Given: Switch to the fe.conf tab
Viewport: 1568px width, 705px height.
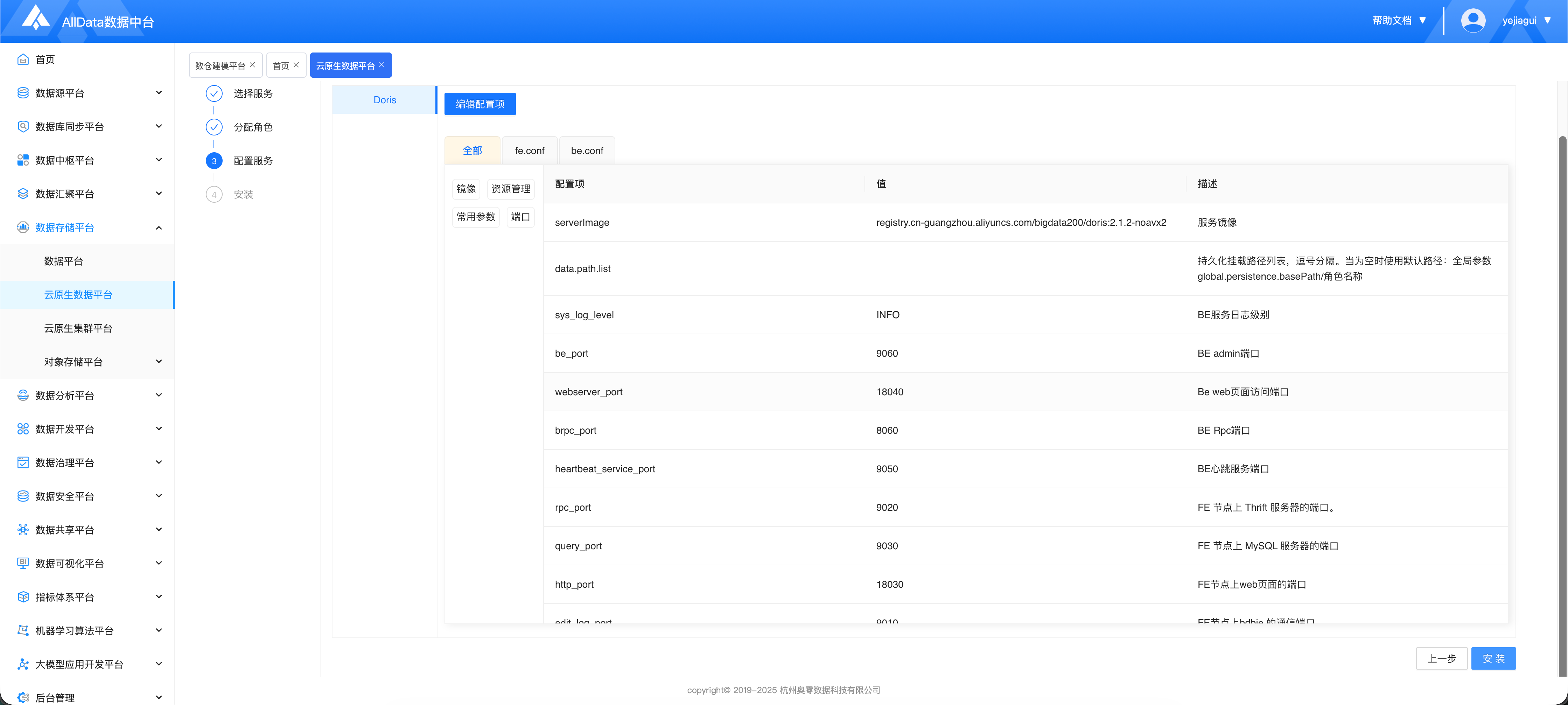Looking at the screenshot, I should pyautogui.click(x=529, y=151).
